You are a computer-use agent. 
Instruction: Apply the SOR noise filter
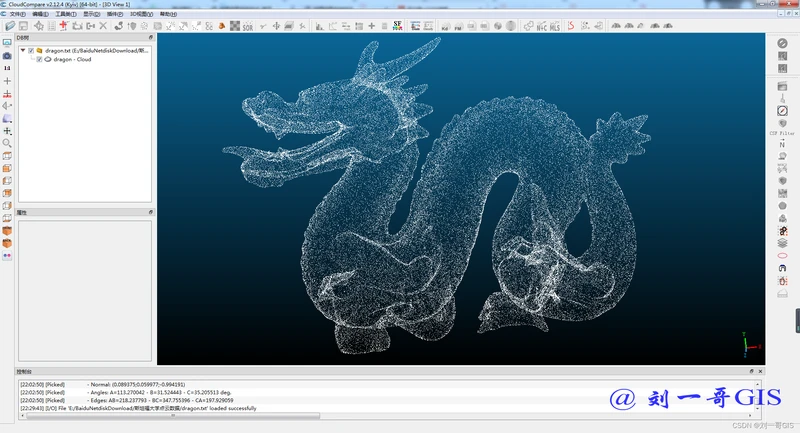pyautogui.click(x=248, y=27)
